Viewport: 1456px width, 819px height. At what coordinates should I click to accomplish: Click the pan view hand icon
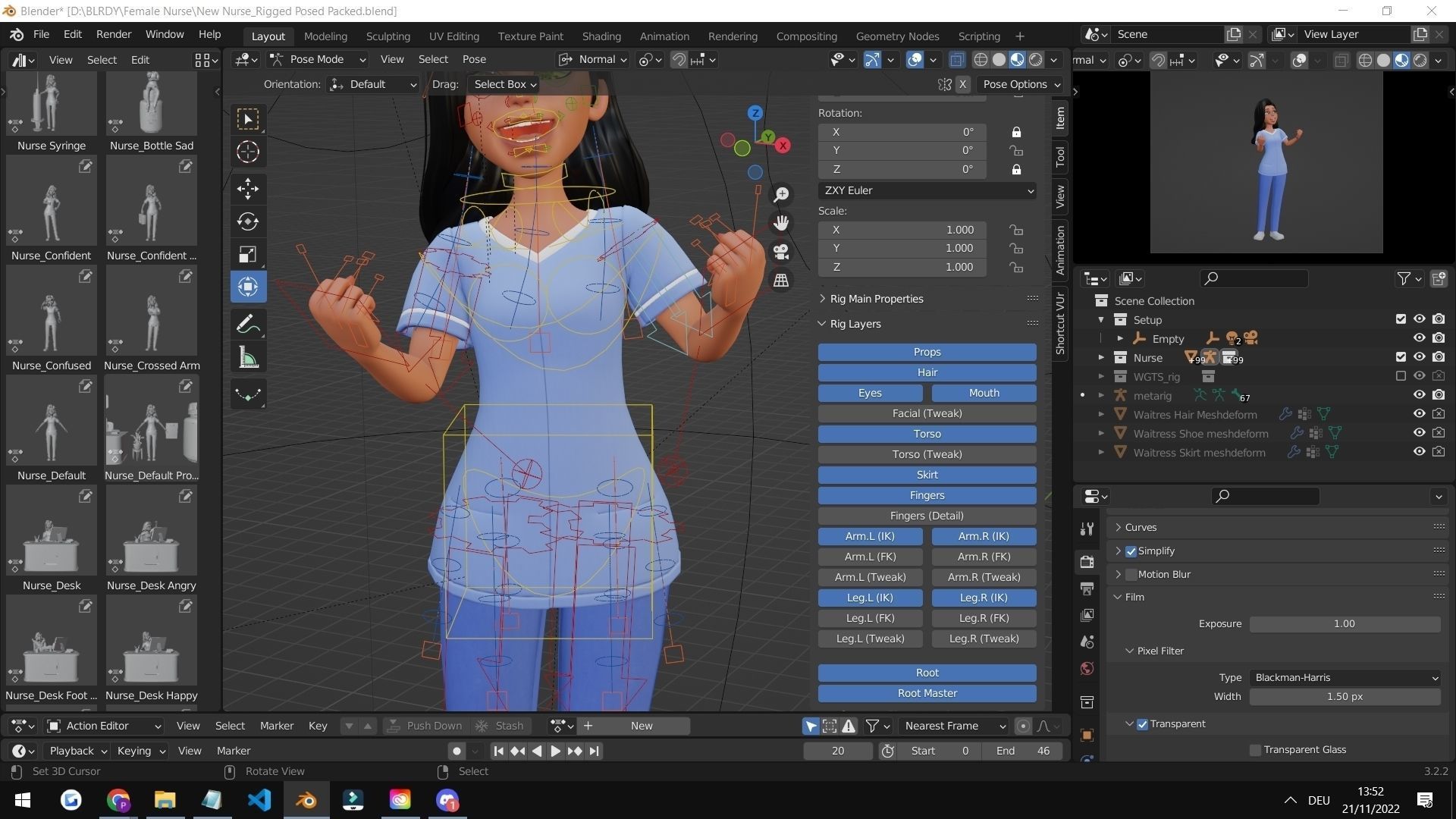[x=781, y=223]
